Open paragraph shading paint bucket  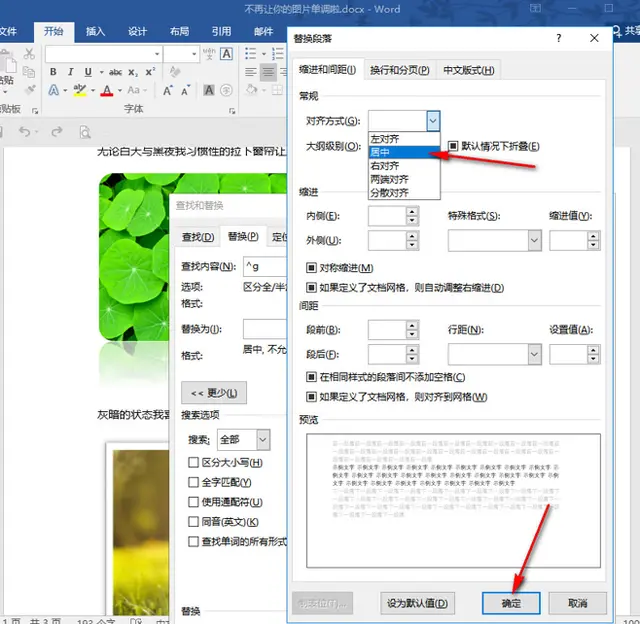252,90
